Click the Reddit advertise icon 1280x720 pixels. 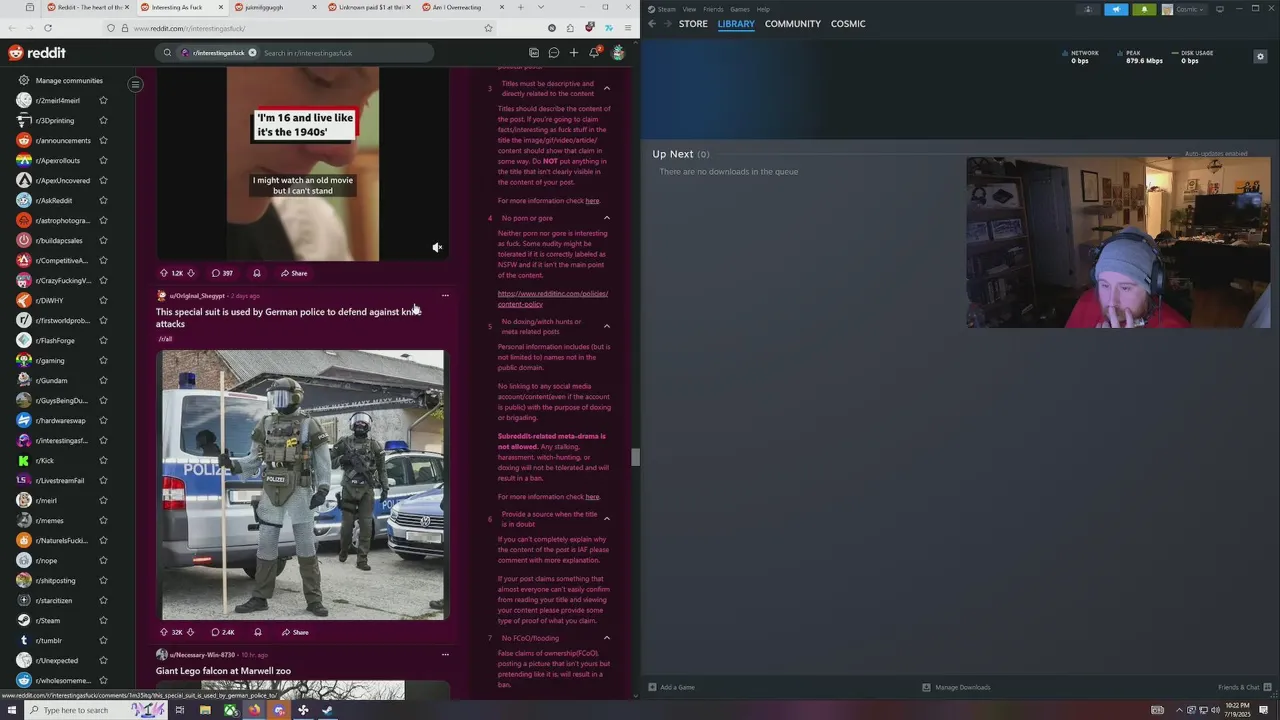(534, 53)
